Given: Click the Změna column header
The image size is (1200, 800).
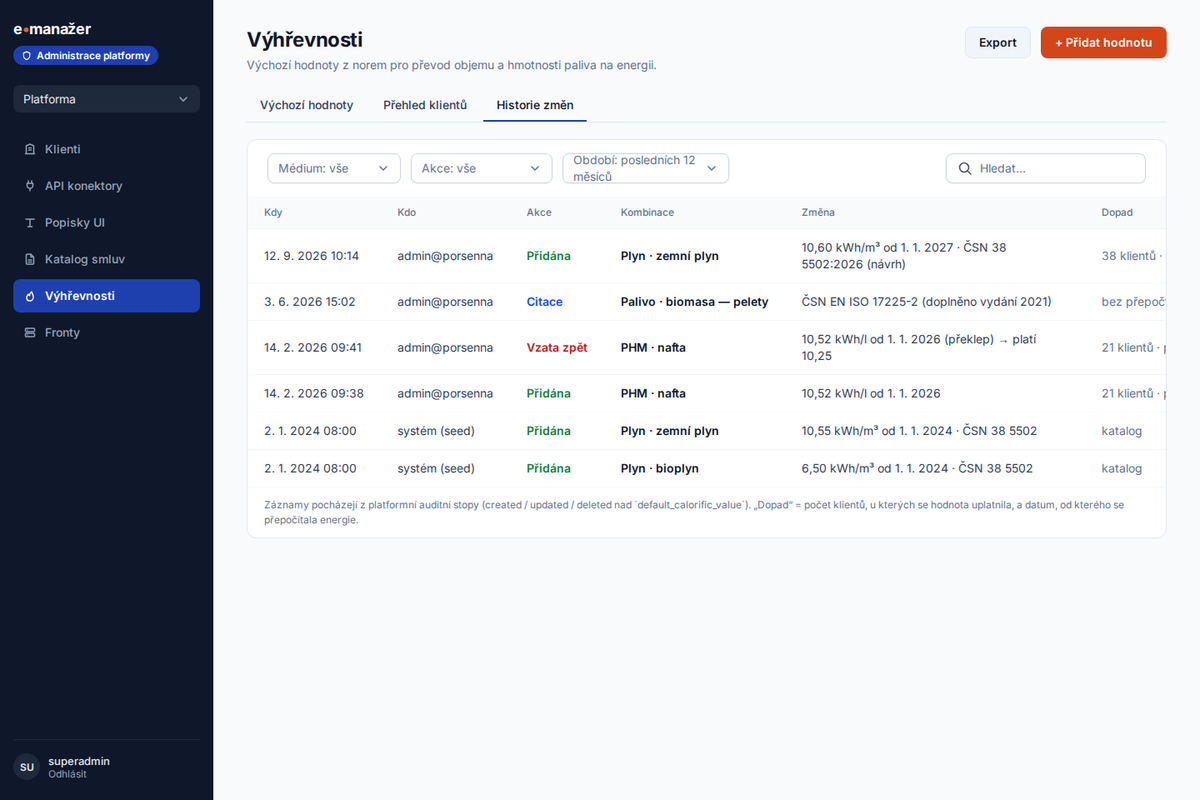Looking at the screenshot, I should 818,212.
